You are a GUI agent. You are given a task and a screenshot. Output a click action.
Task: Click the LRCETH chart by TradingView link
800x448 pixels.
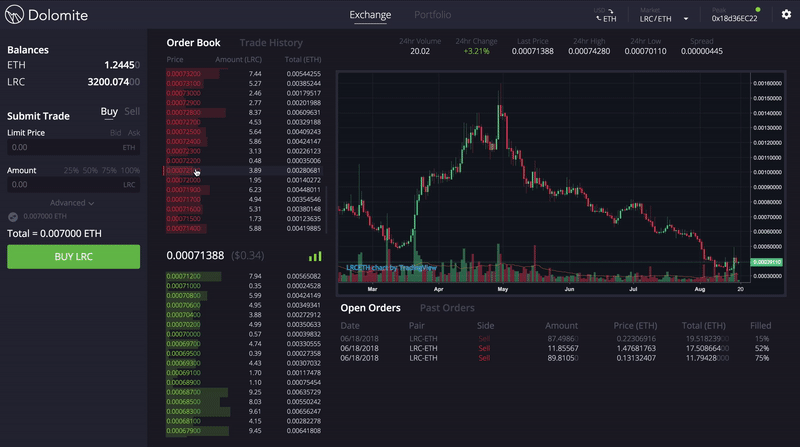click(391, 268)
